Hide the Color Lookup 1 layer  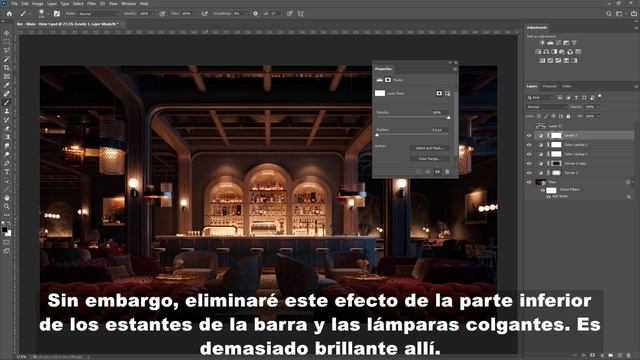pyautogui.click(x=529, y=154)
